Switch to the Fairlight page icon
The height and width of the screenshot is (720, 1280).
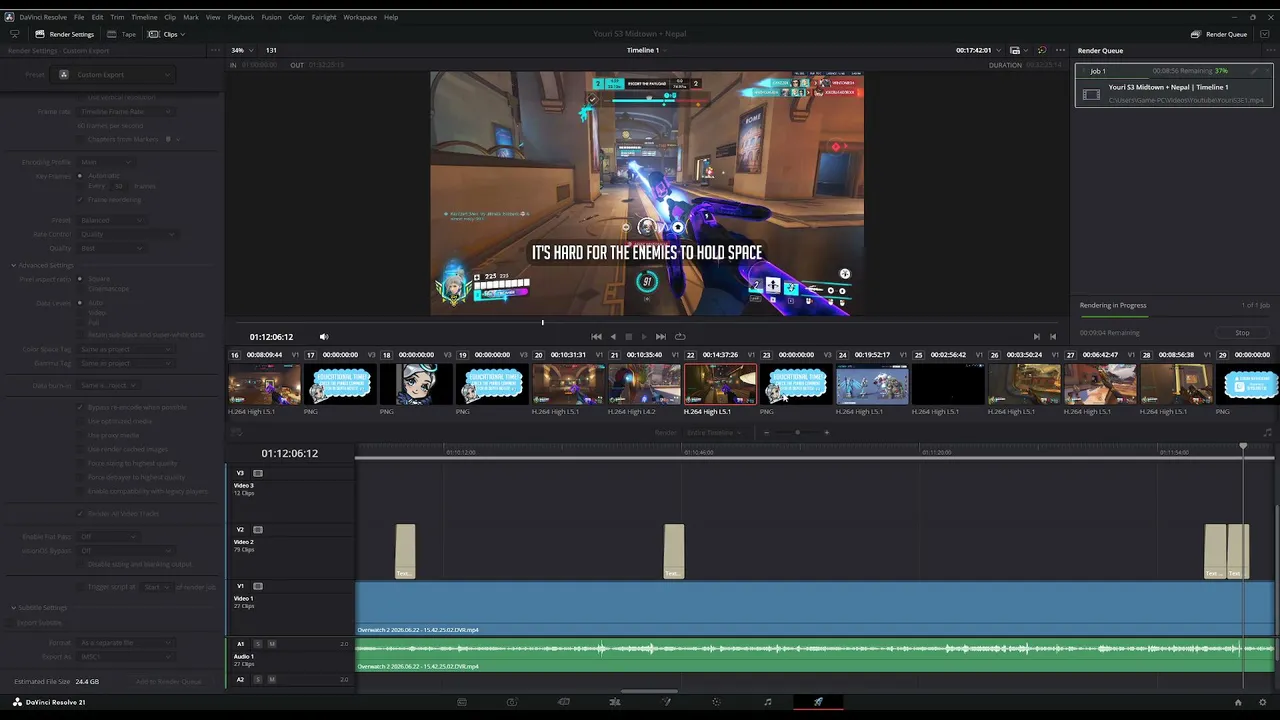(768, 702)
